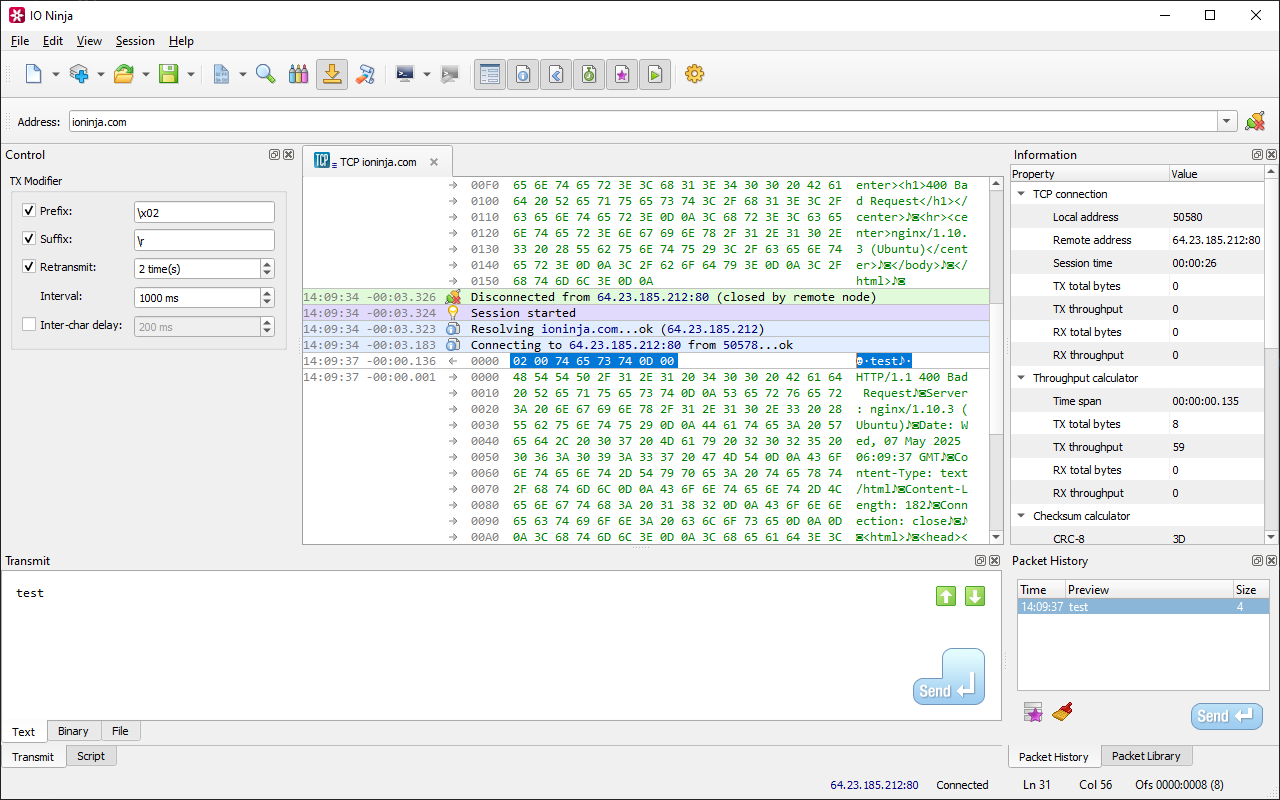Click the brush icon to clear Packet History

pos(1062,712)
